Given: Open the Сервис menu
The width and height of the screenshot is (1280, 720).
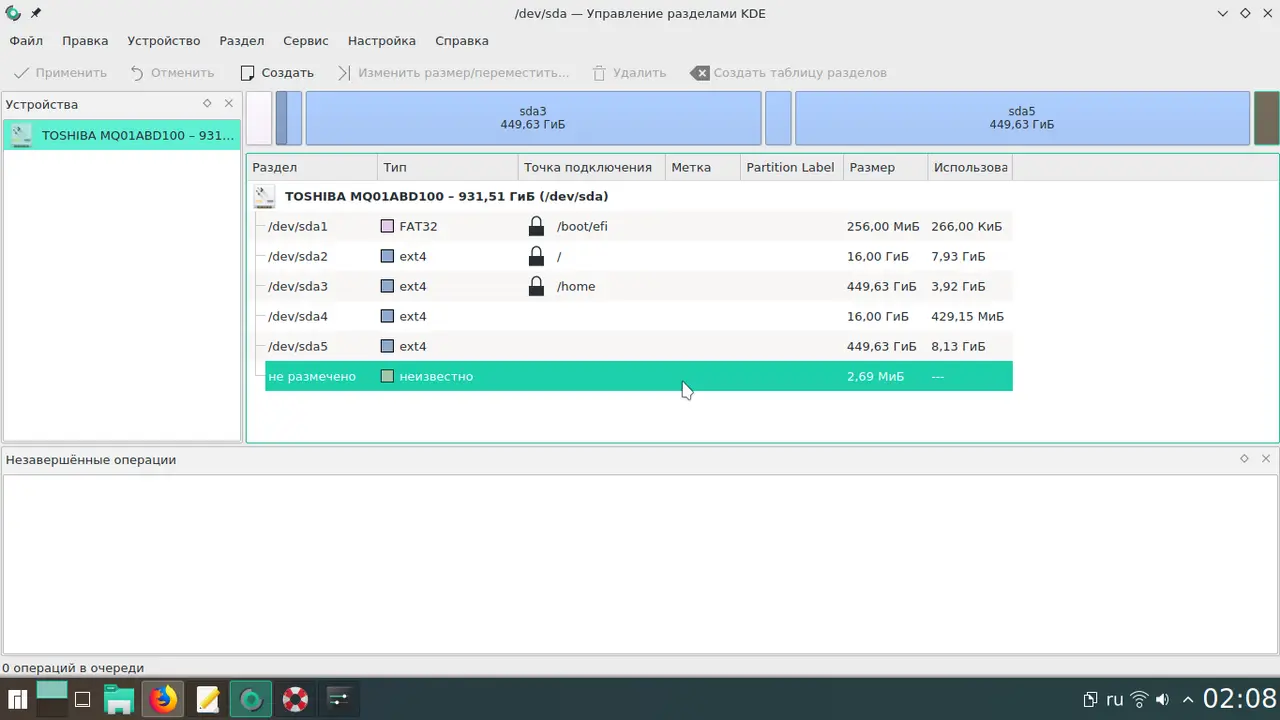Looking at the screenshot, I should 306,41.
